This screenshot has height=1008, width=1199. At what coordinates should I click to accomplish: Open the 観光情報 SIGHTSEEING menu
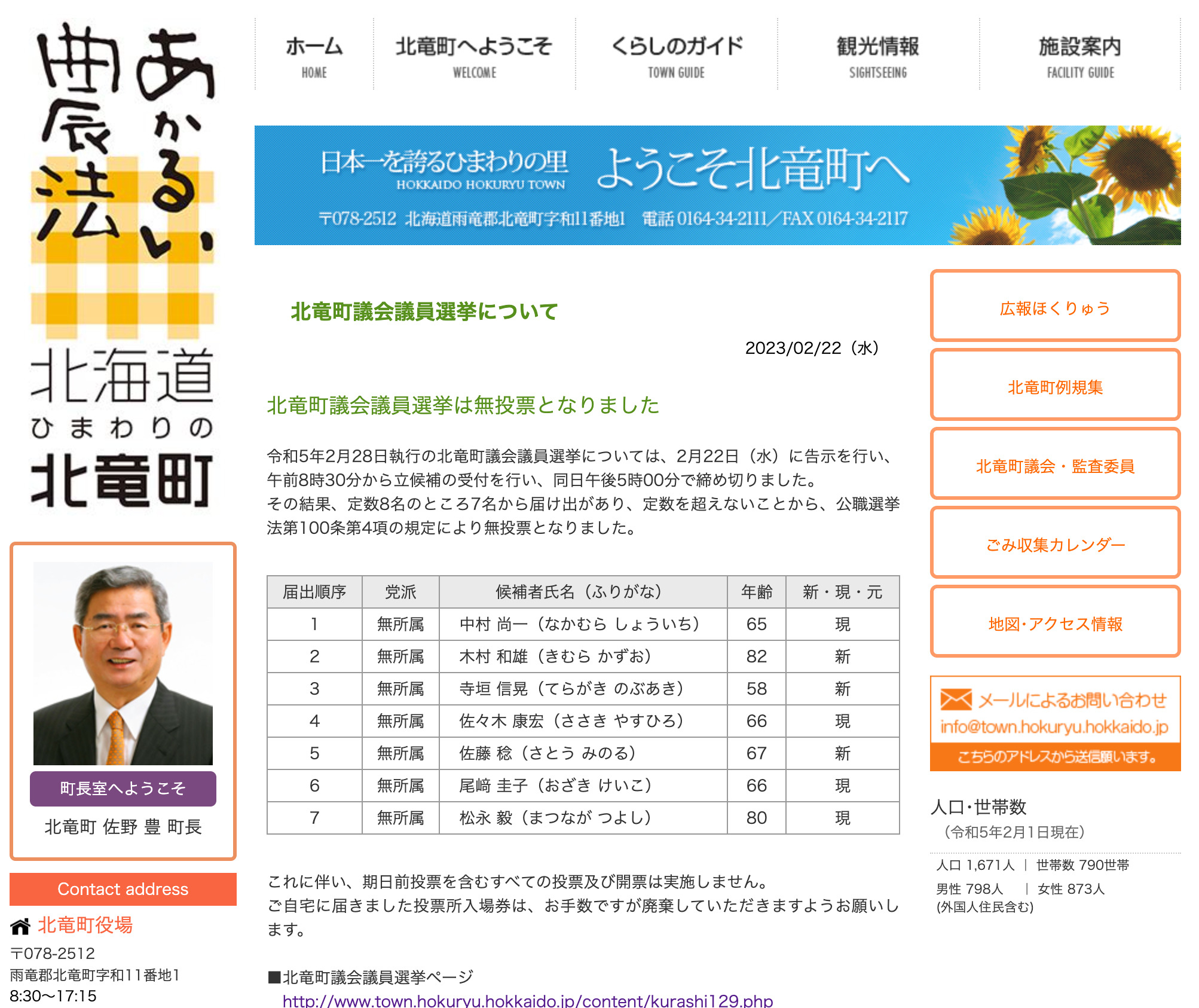pos(877,57)
